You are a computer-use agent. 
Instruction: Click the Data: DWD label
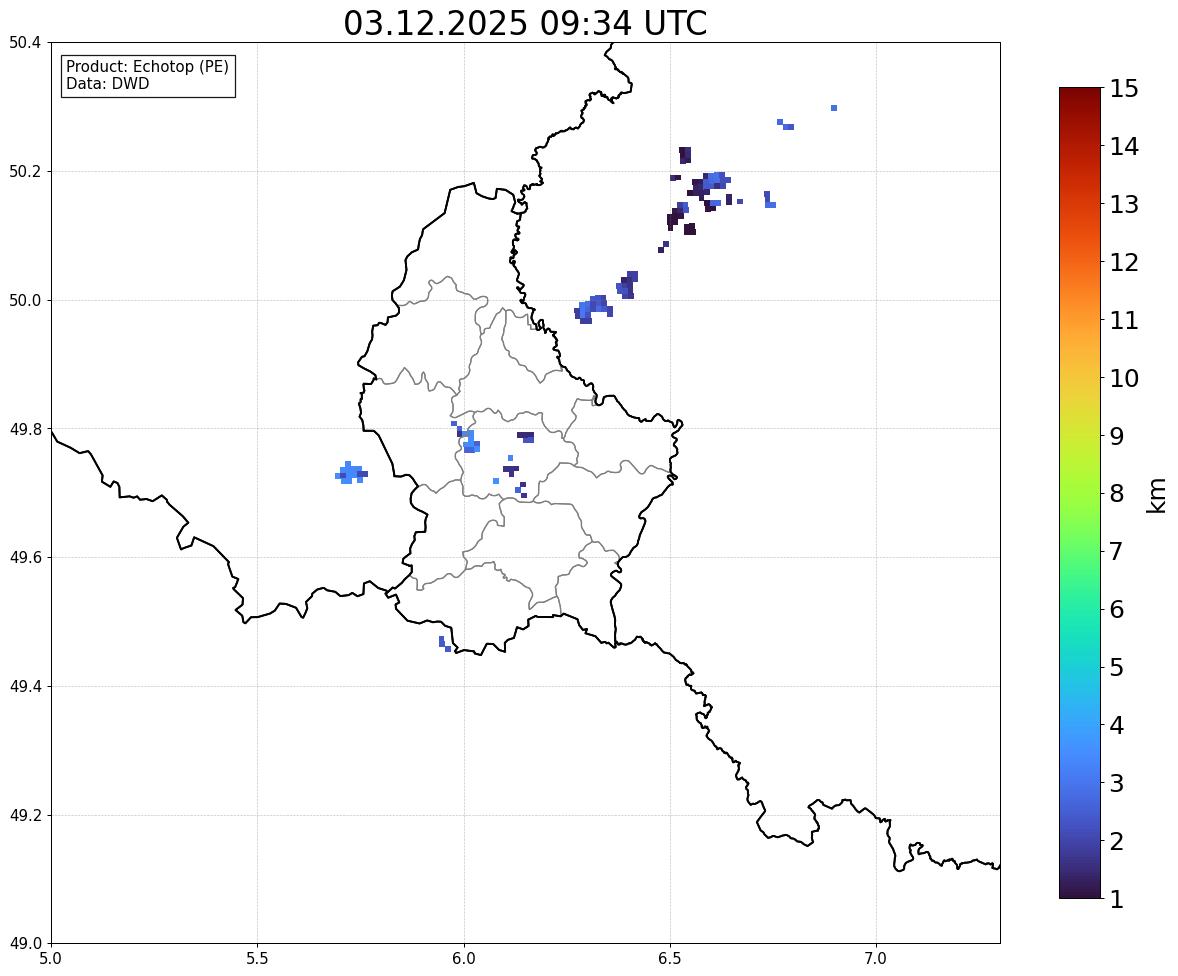pyautogui.click(x=107, y=83)
